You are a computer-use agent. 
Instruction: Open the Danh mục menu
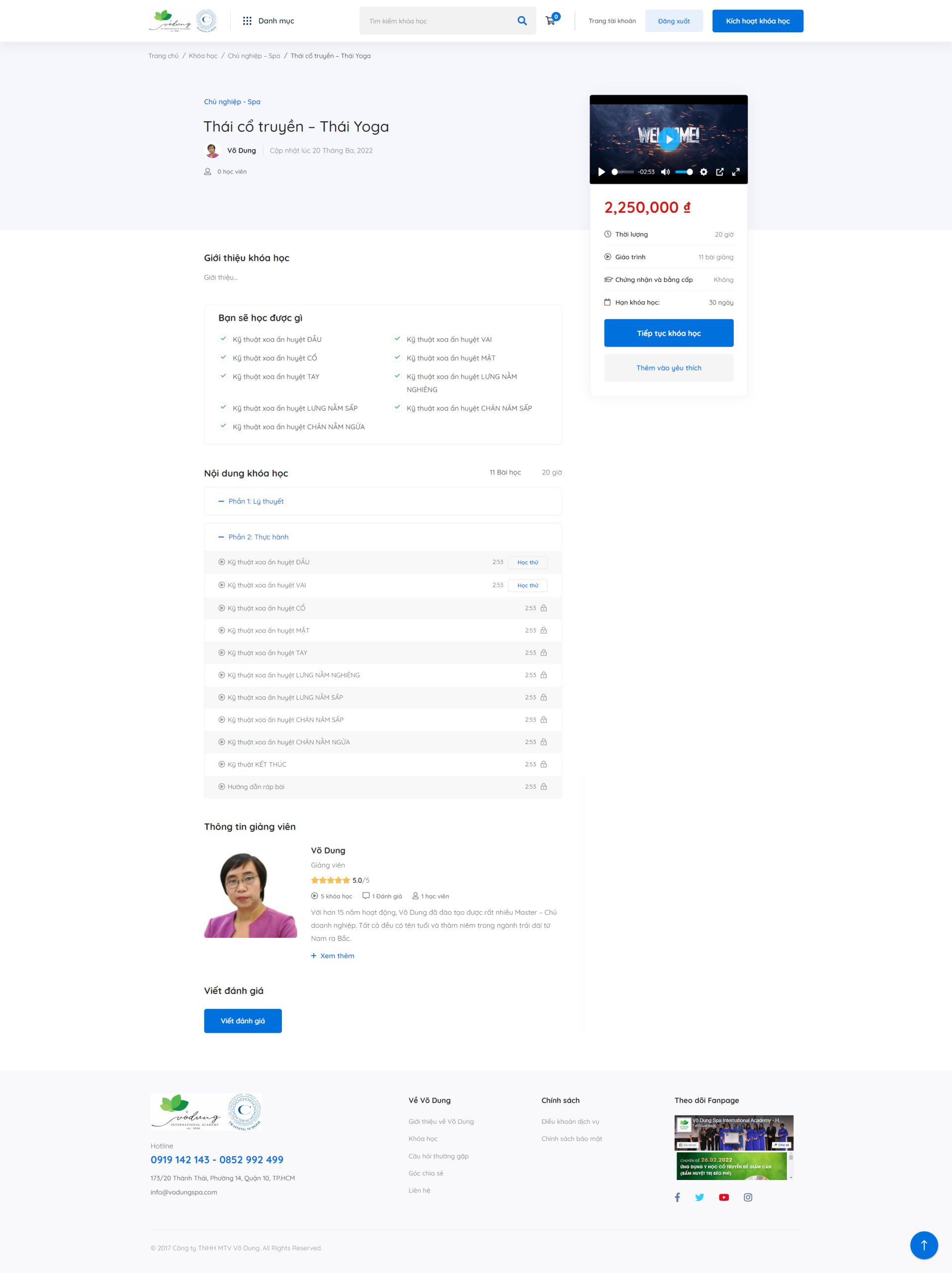268,21
